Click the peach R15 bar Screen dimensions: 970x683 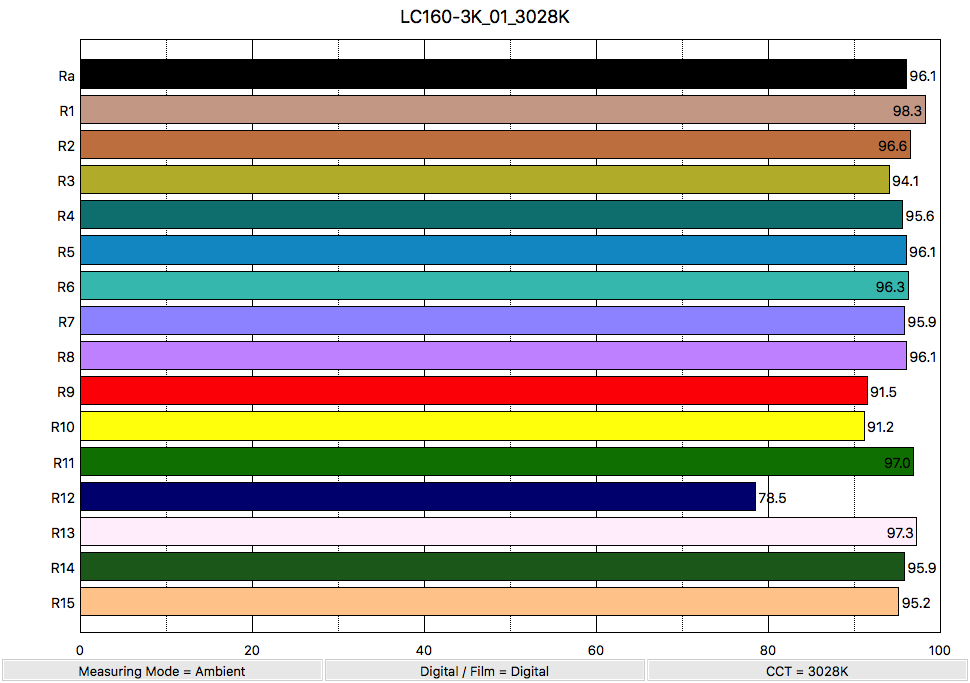pyautogui.click(x=488, y=602)
